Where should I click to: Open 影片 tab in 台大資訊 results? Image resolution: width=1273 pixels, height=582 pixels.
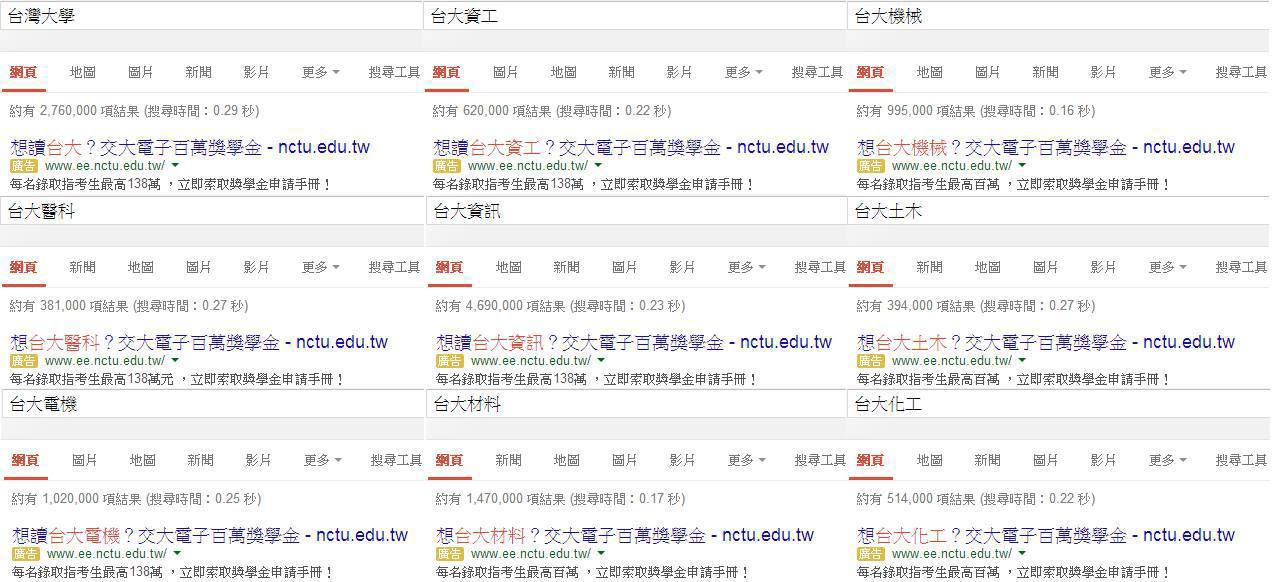pos(682,267)
